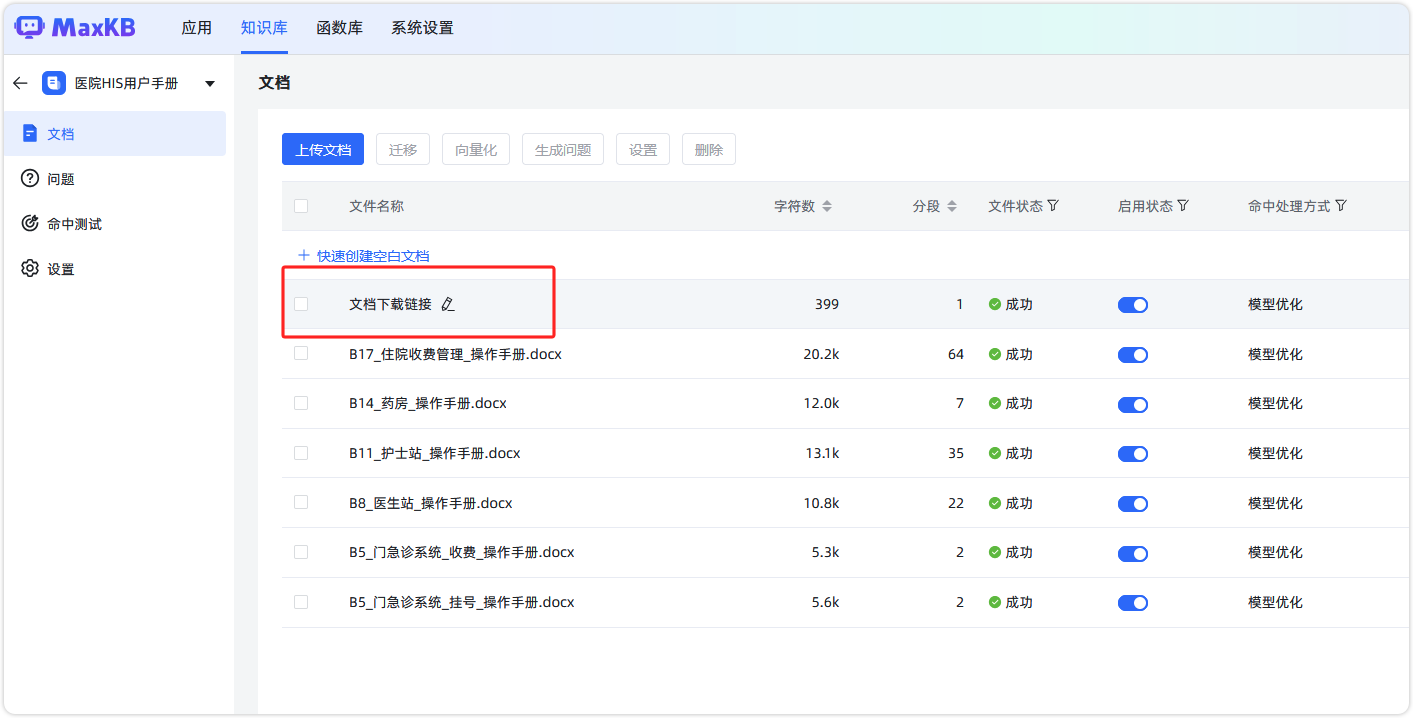Open the 命中处理方式 filter funnel
This screenshot has height=718, width=1413.
(1340, 204)
